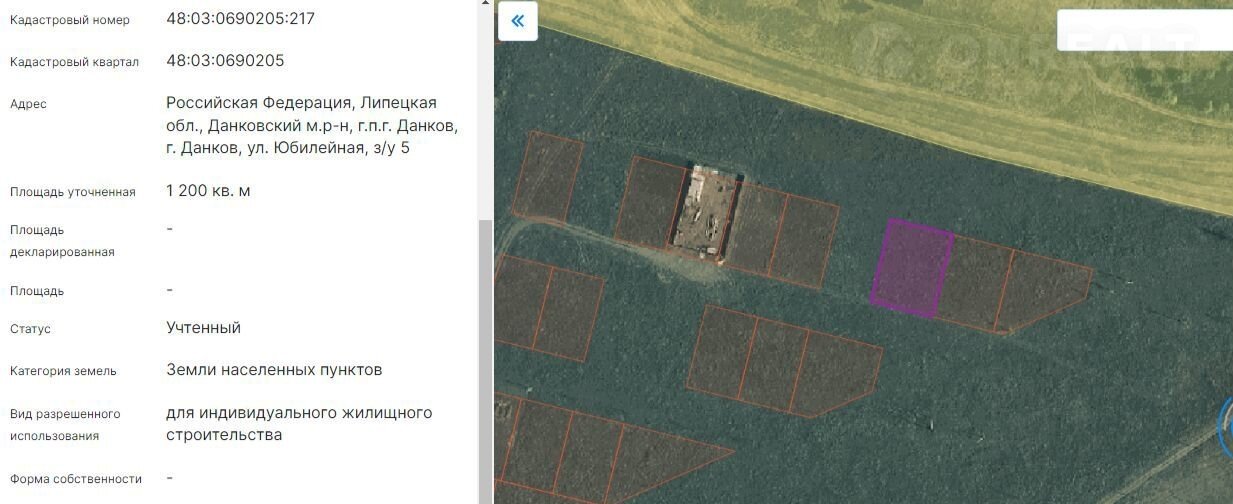
Task: Select the purple highlighted land parcel
Action: click(x=911, y=267)
